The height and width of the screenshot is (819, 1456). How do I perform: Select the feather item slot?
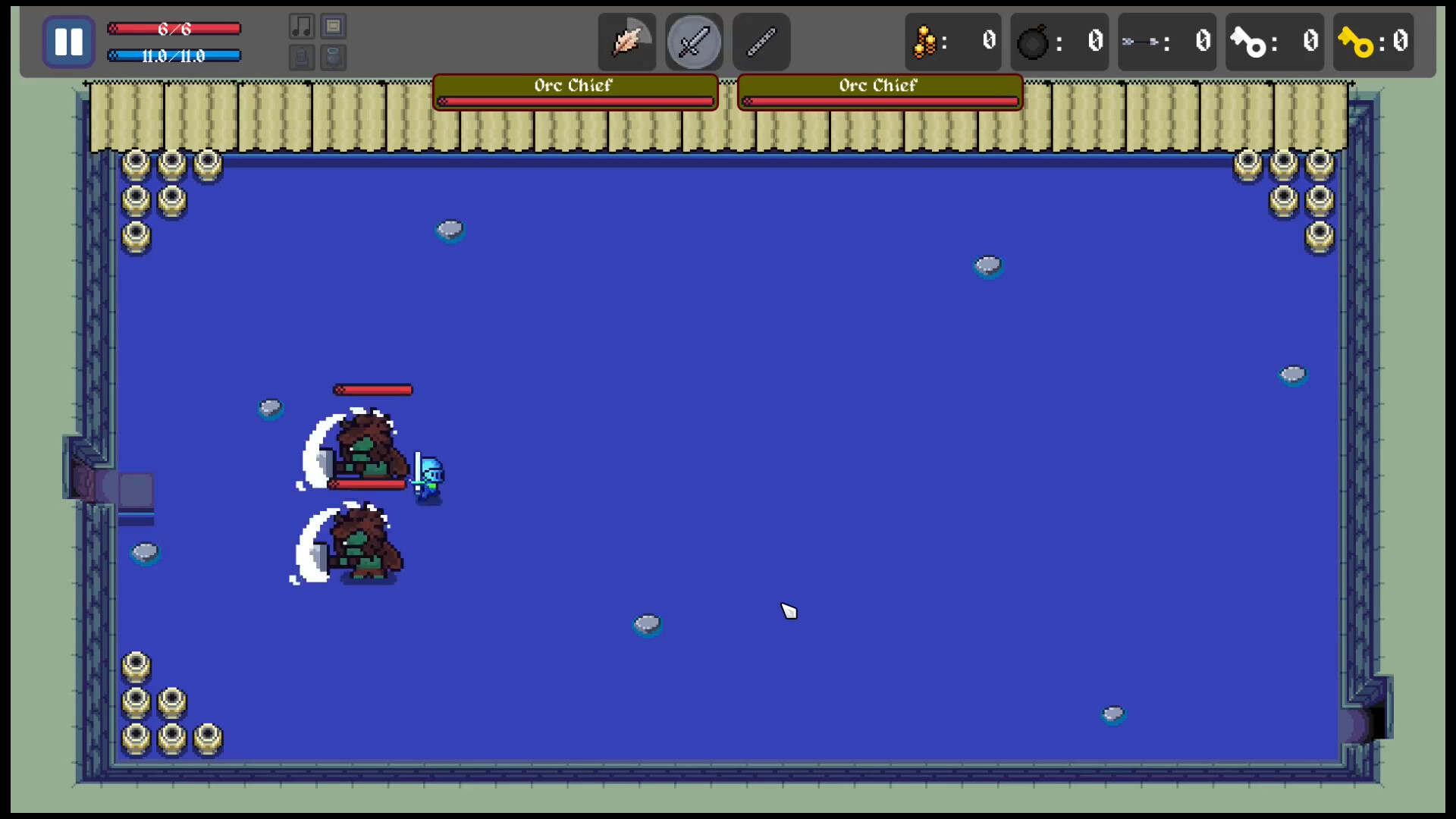[627, 42]
